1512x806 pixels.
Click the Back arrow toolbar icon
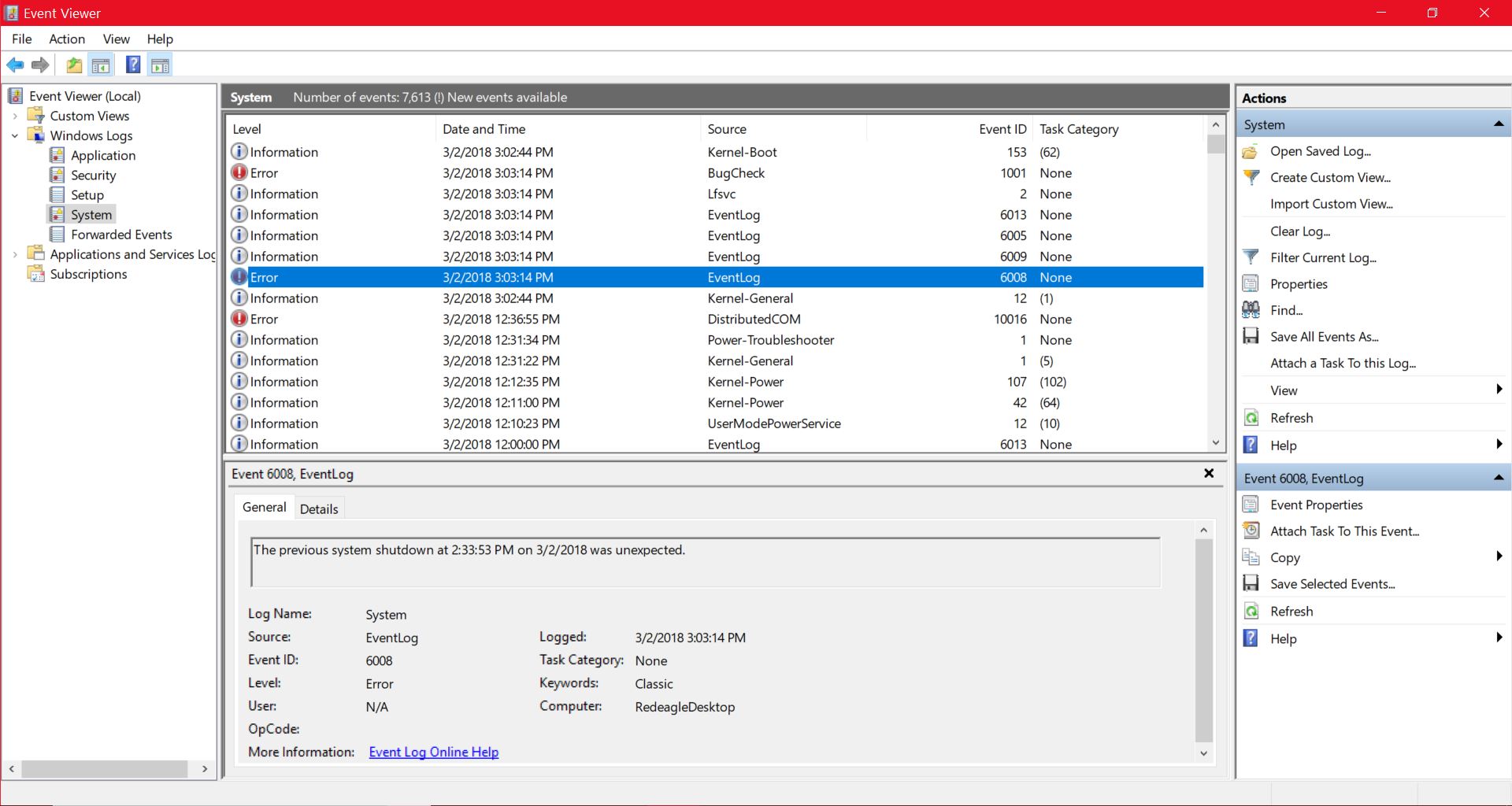(x=15, y=65)
